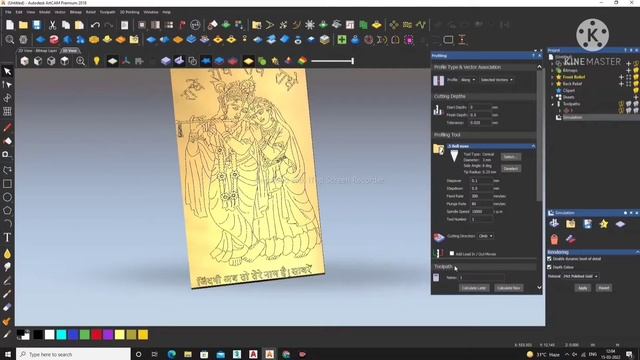Select the Create Circle tool
The height and width of the screenshot is (360, 640).
point(7,197)
